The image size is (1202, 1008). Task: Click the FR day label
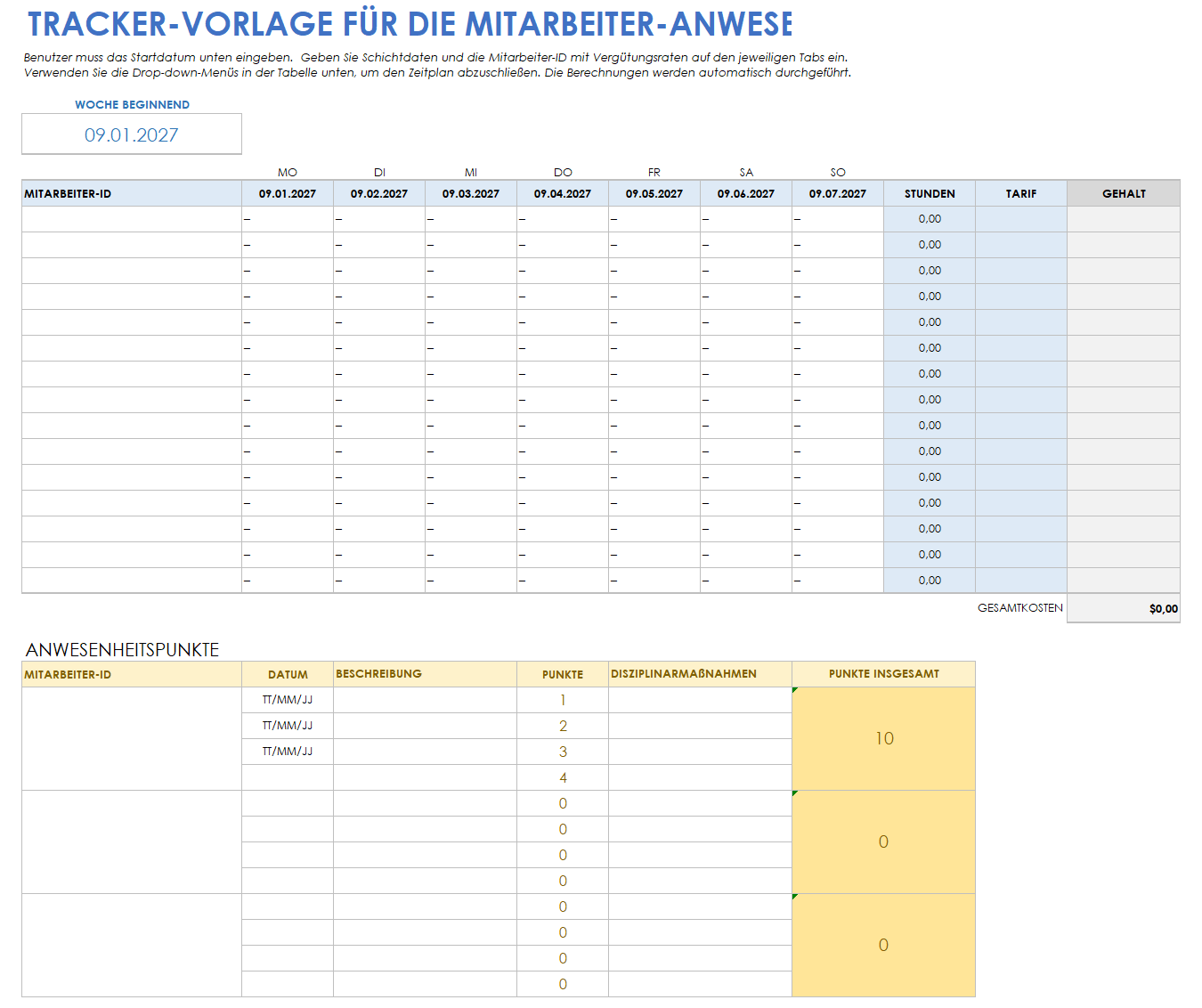click(654, 172)
